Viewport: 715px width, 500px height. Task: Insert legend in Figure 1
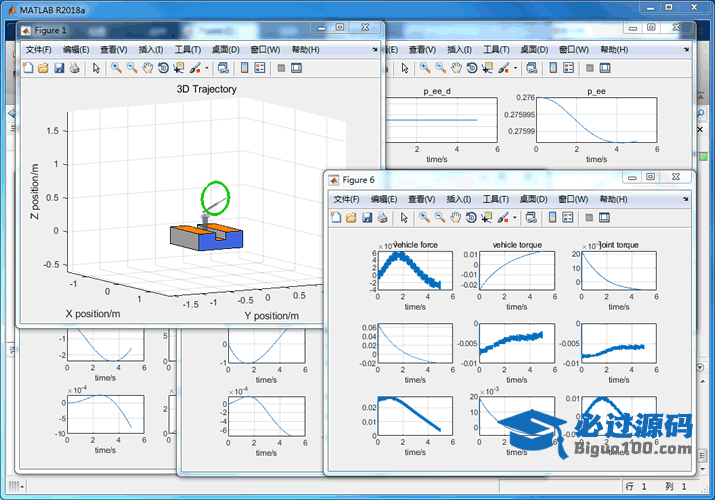pyautogui.click(x=260, y=68)
